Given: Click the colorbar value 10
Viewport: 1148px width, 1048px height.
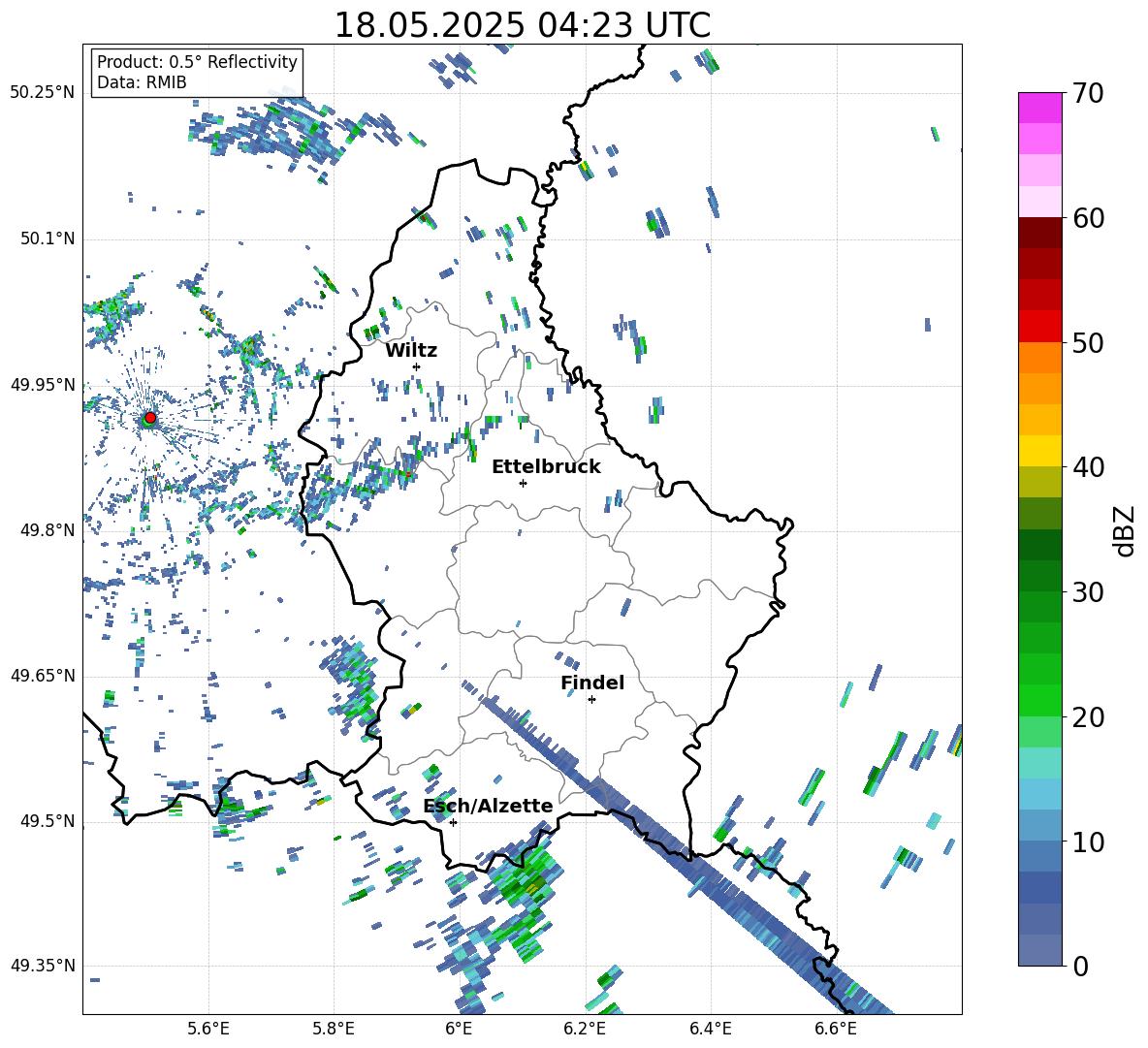Looking at the screenshot, I should coord(1088,842).
